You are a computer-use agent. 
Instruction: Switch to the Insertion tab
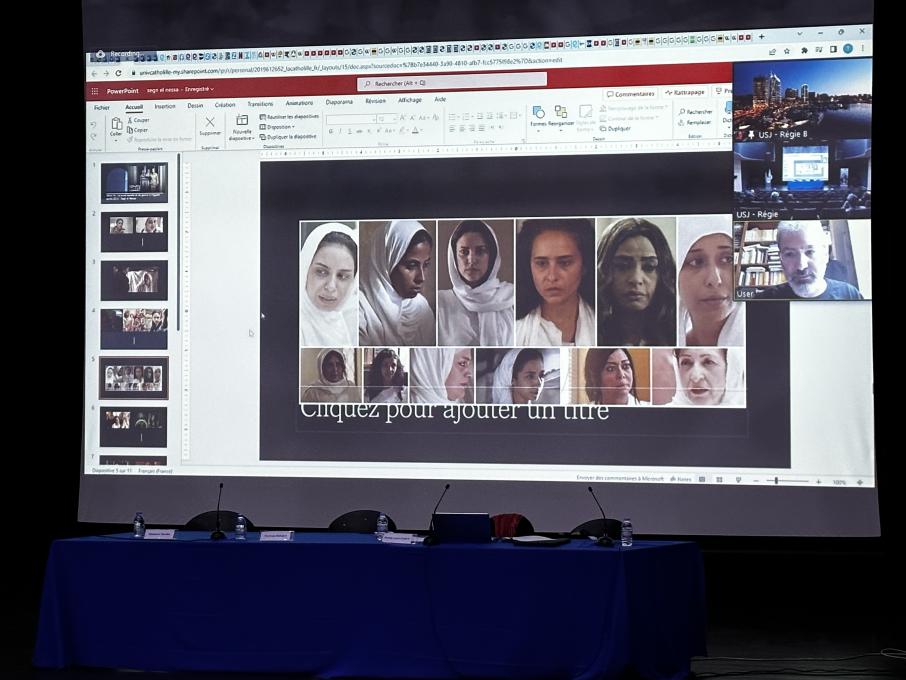click(165, 107)
